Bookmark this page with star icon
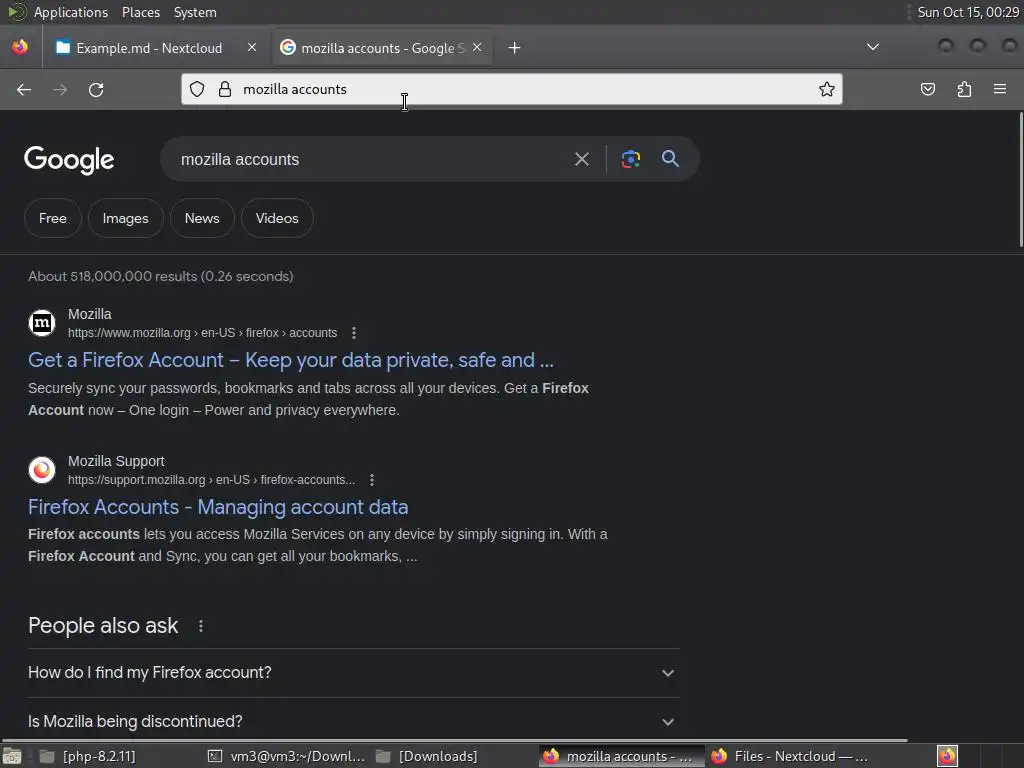 827,89
